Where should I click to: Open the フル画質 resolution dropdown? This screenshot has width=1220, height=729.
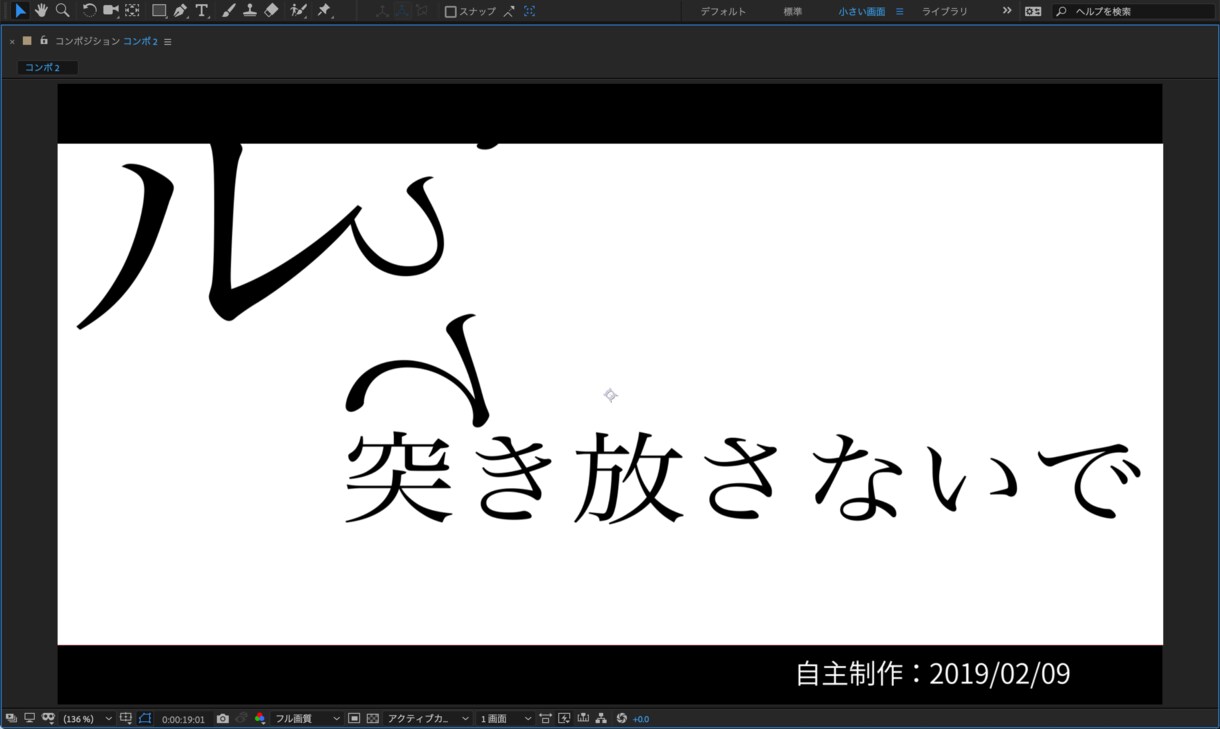tap(307, 719)
